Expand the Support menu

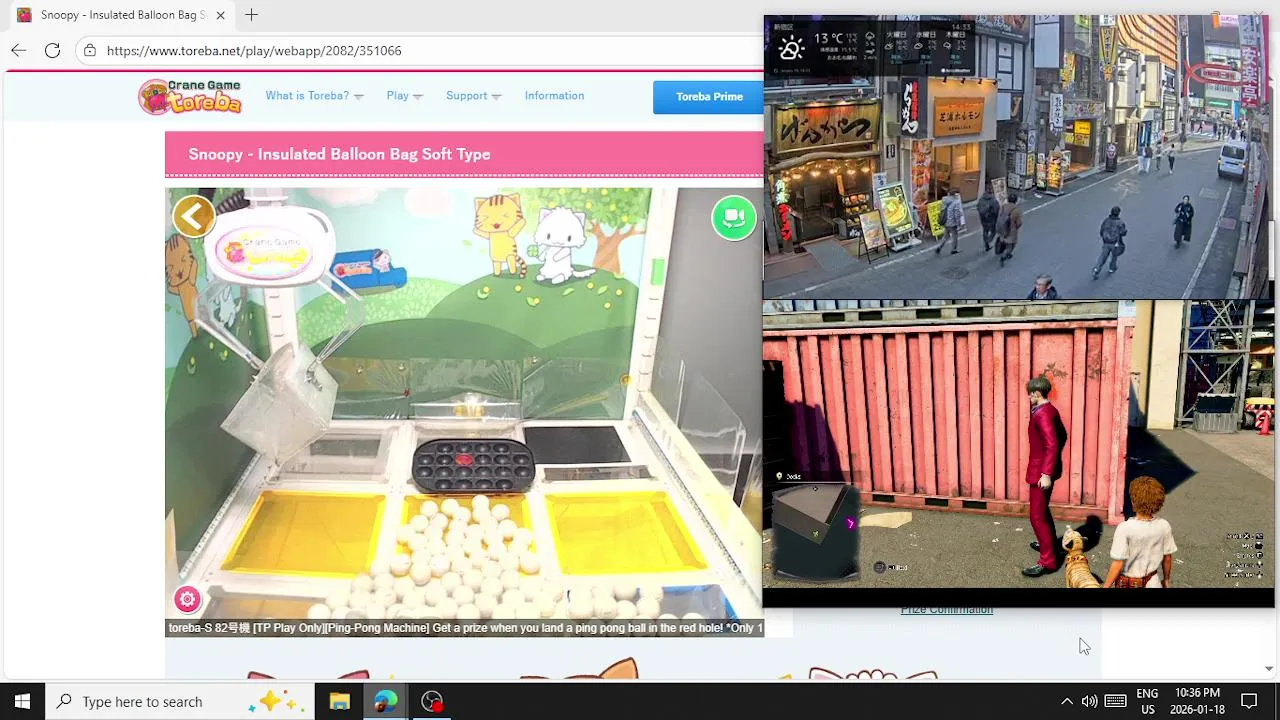[473, 96]
